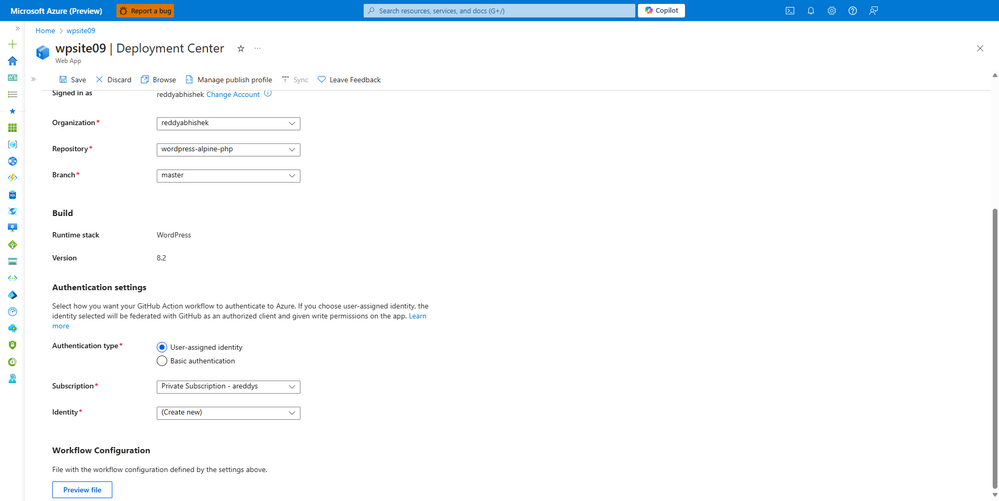999x501 pixels.
Task: Click Discard in the command bar
Action: 113,80
